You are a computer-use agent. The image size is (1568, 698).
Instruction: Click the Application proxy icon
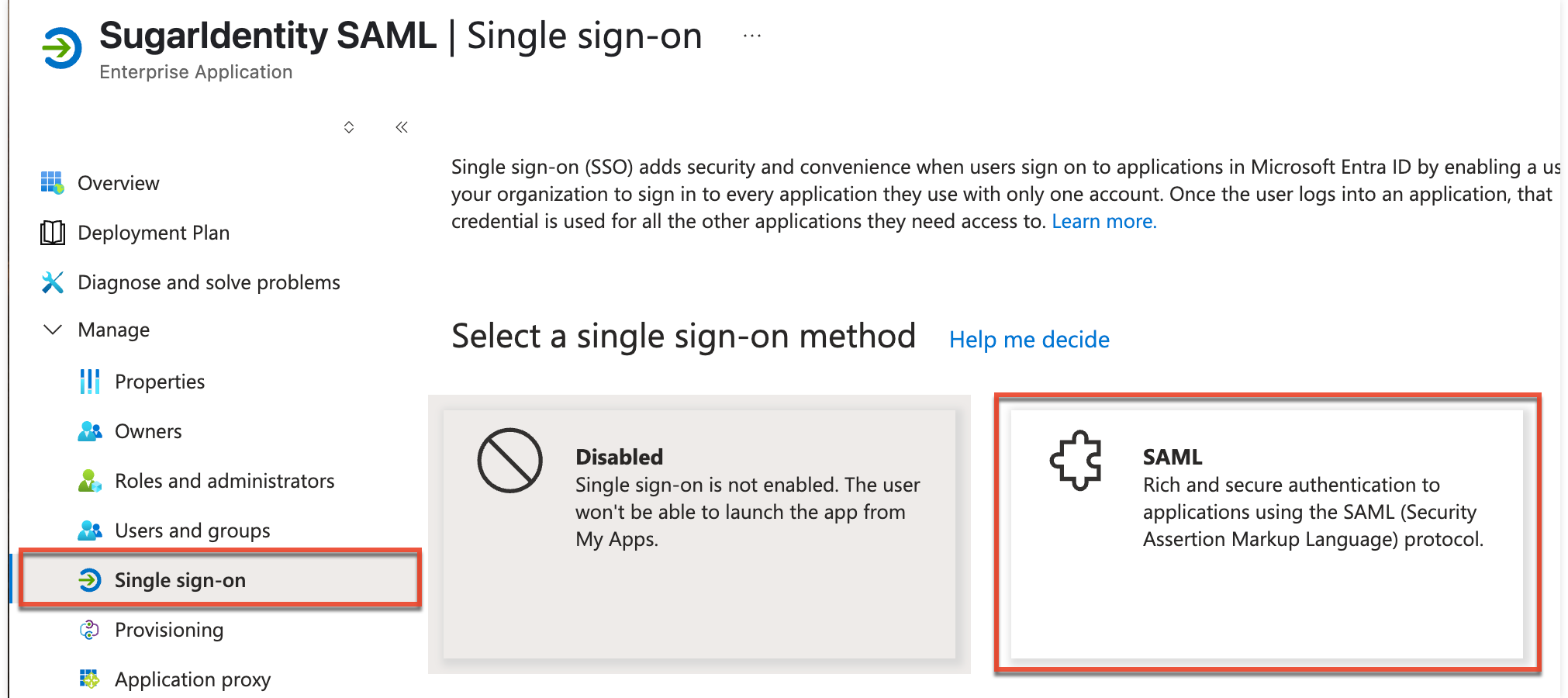[x=90, y=679]
